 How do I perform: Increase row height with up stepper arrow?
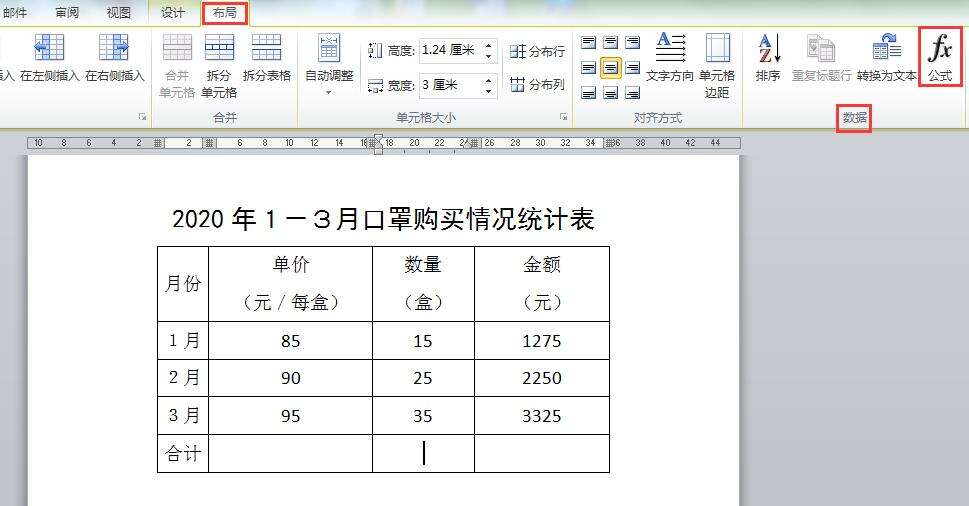[489, 45]
